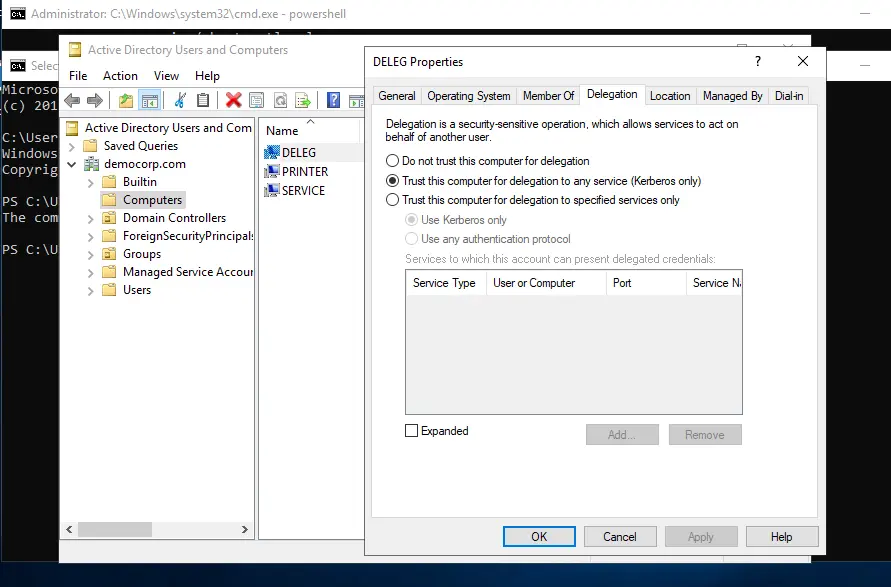Image resolution: width=891 pixels, height=587 pixels.
Task: Click the blue Help question mark icon
Action: (332, 100)
